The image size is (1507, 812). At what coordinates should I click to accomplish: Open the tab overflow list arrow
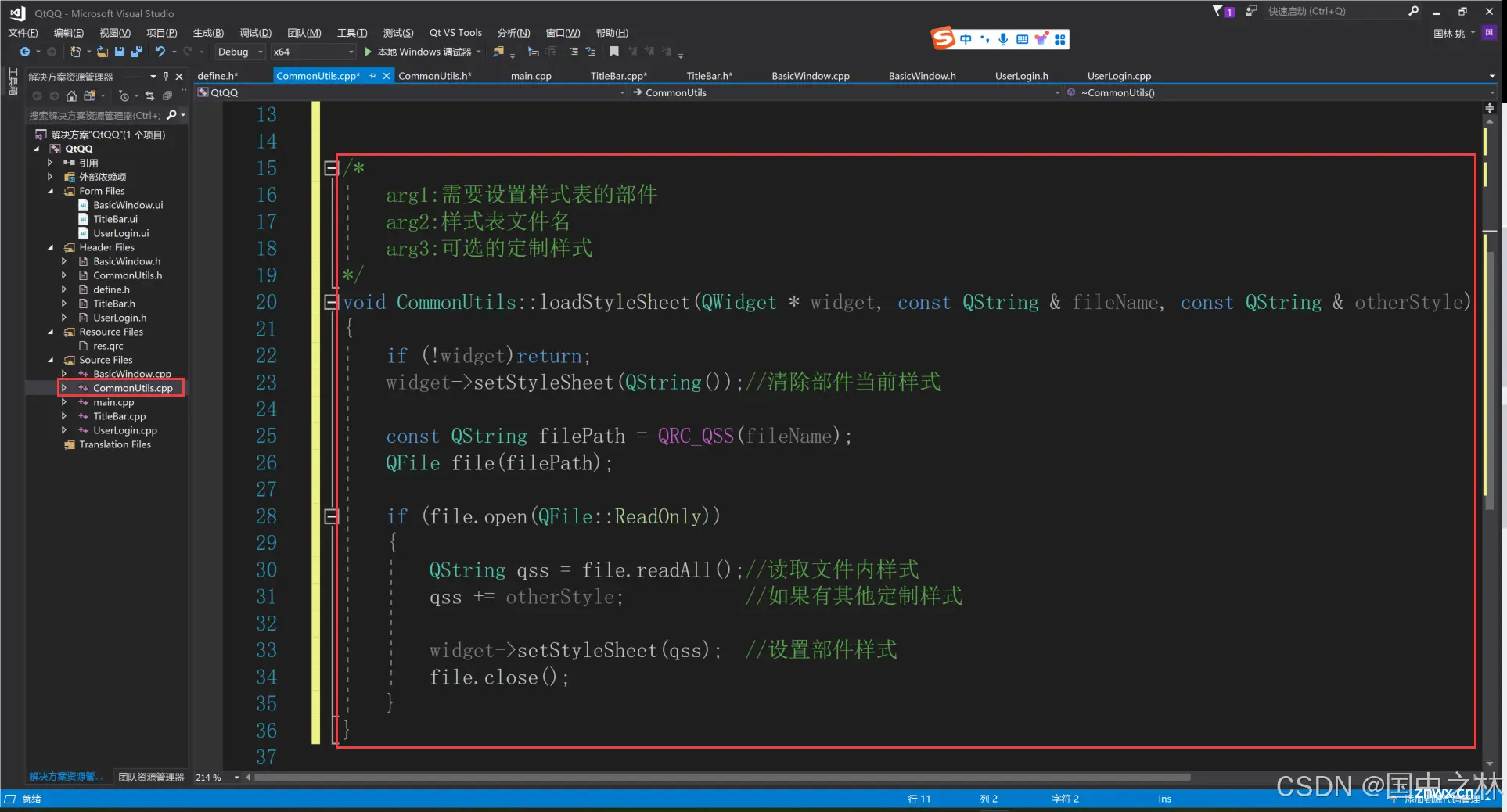click(1492, 76)
